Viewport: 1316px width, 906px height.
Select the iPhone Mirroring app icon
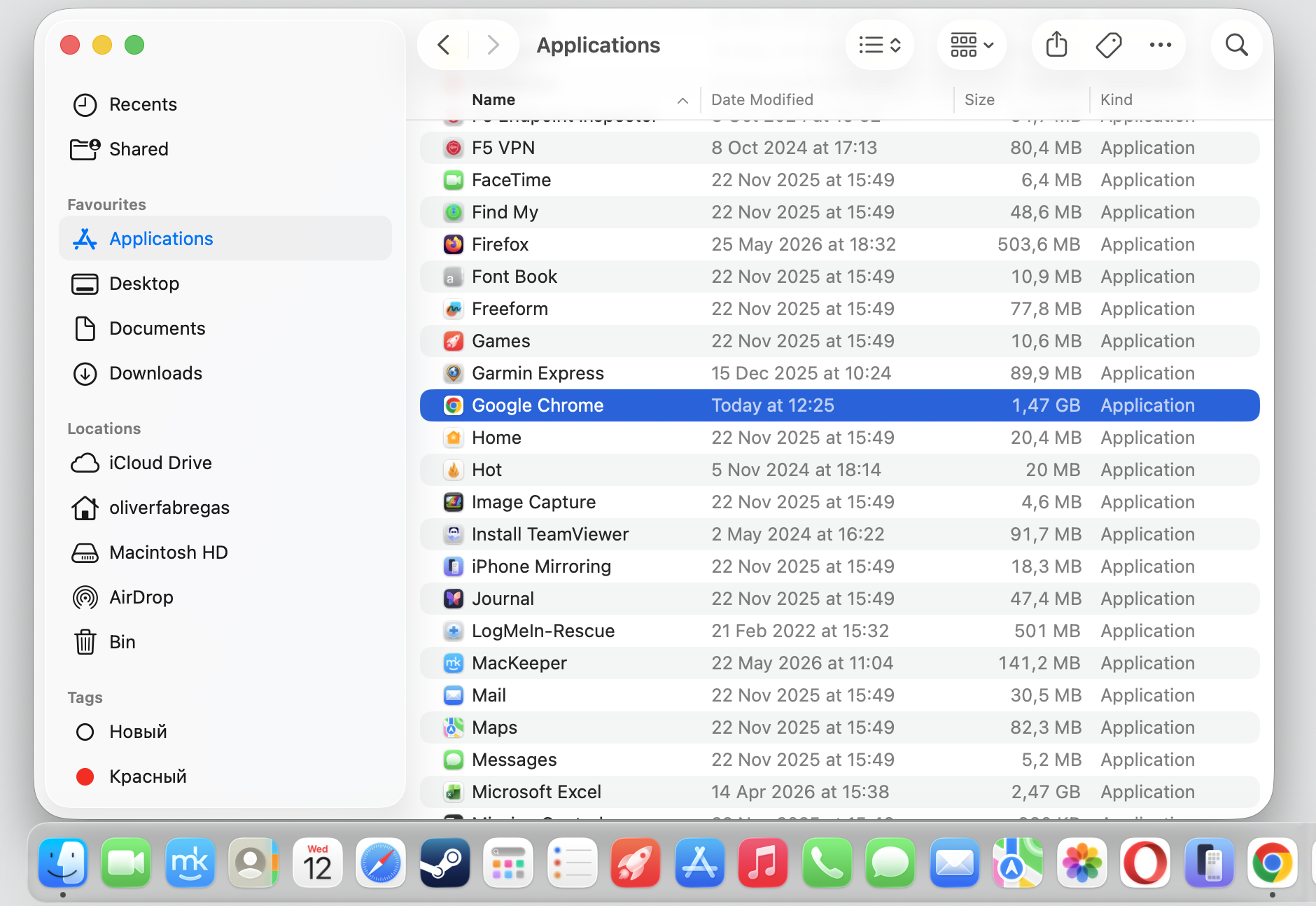[x=454, y=566]
